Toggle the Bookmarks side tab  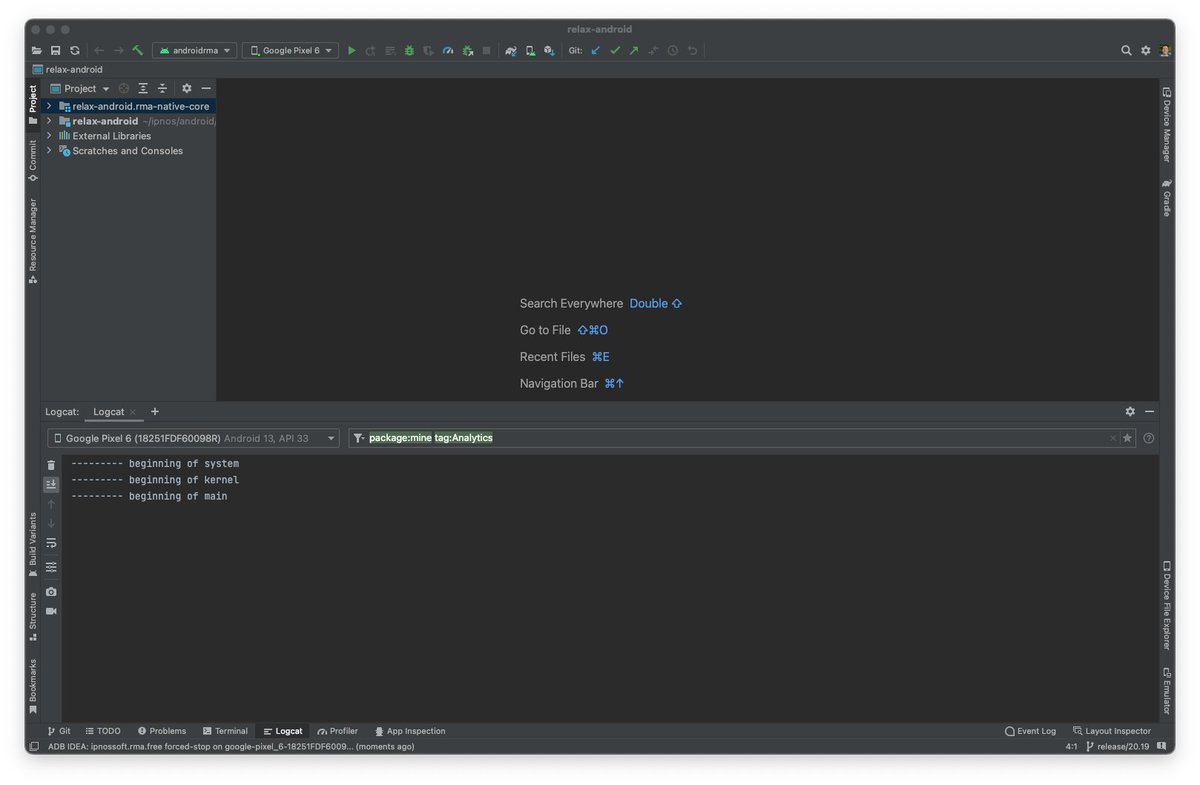coord(33,686)
